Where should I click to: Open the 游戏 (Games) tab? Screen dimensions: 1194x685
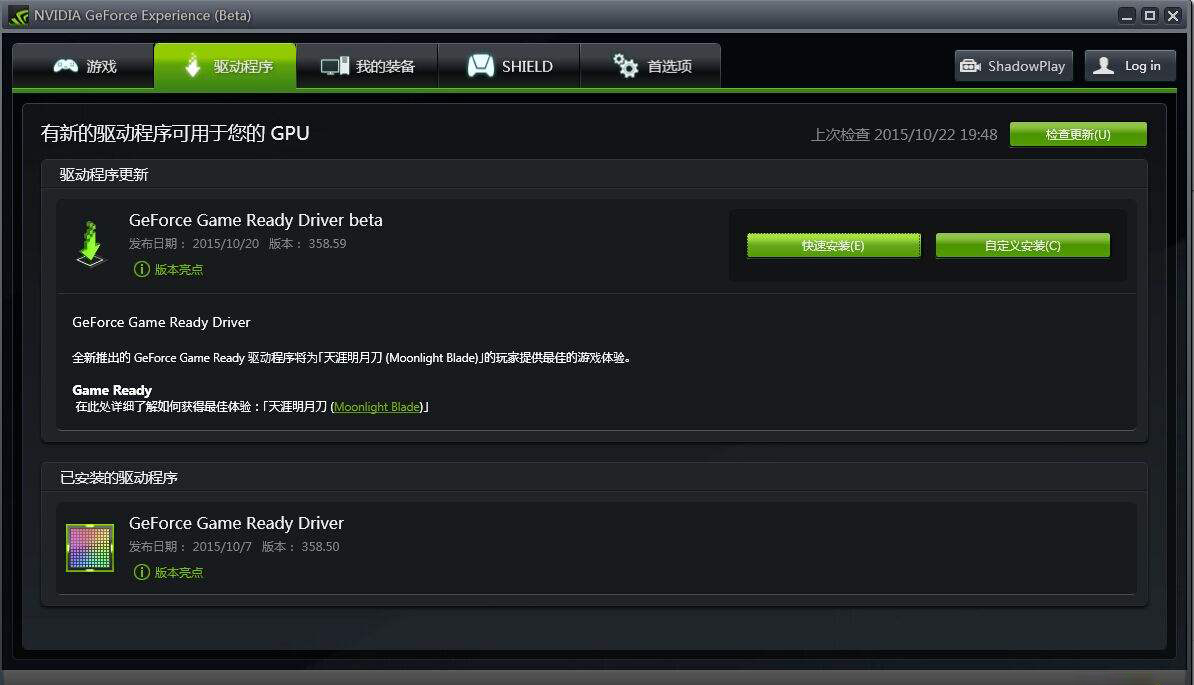(83, 65)
